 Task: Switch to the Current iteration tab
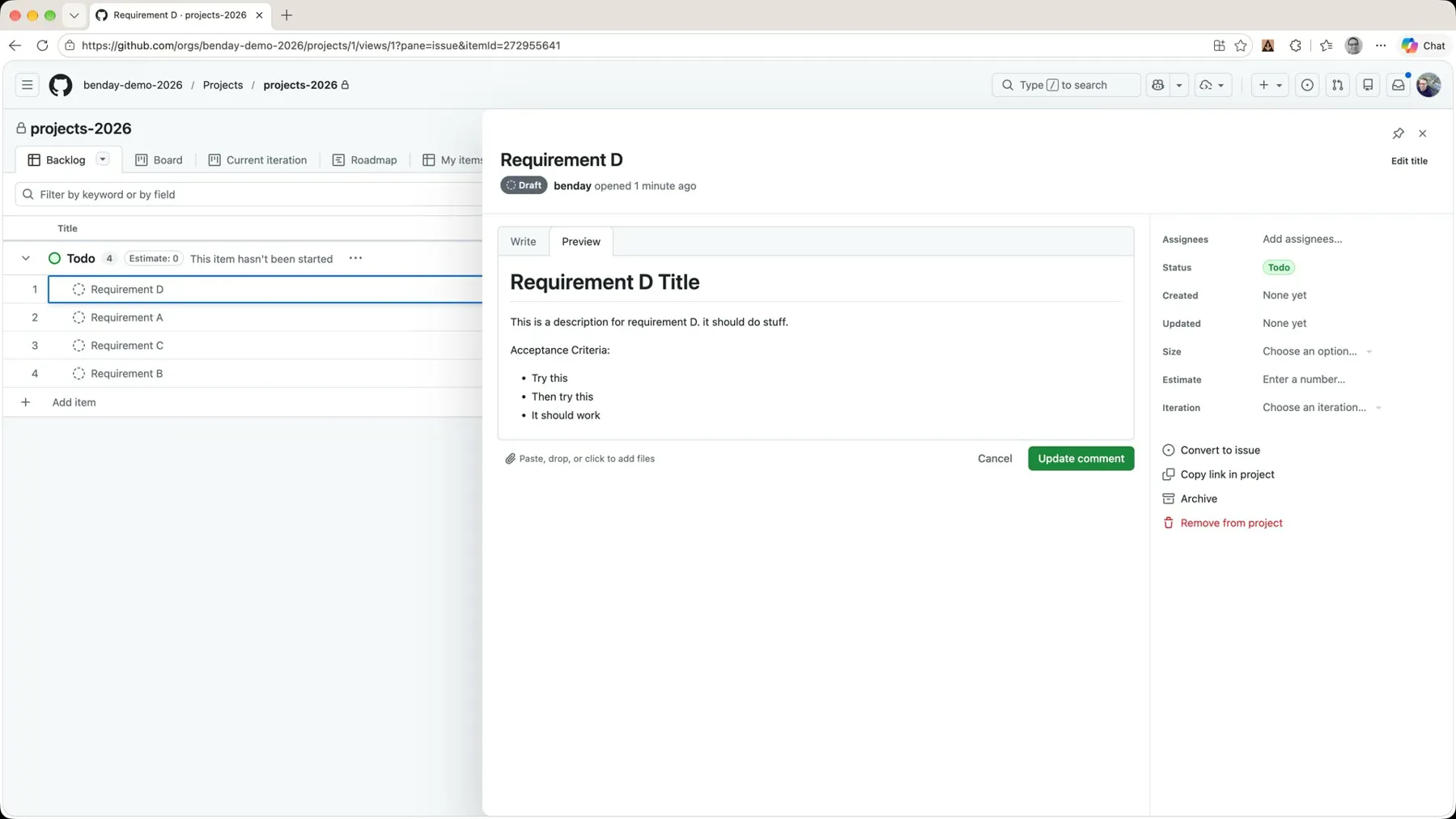(257, 160)
